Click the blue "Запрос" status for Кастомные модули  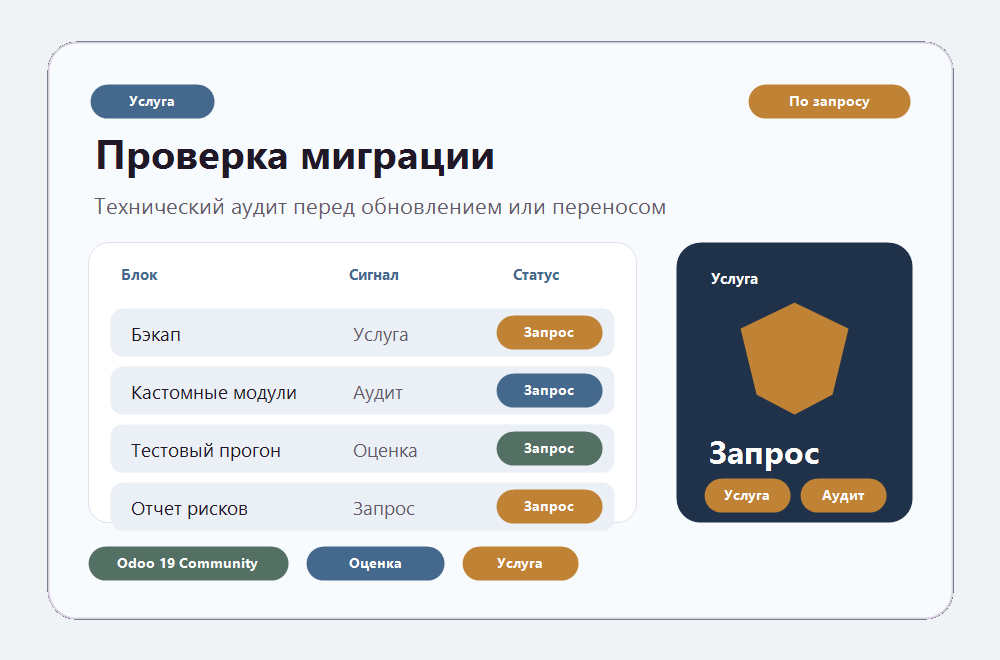click(549, 390)
